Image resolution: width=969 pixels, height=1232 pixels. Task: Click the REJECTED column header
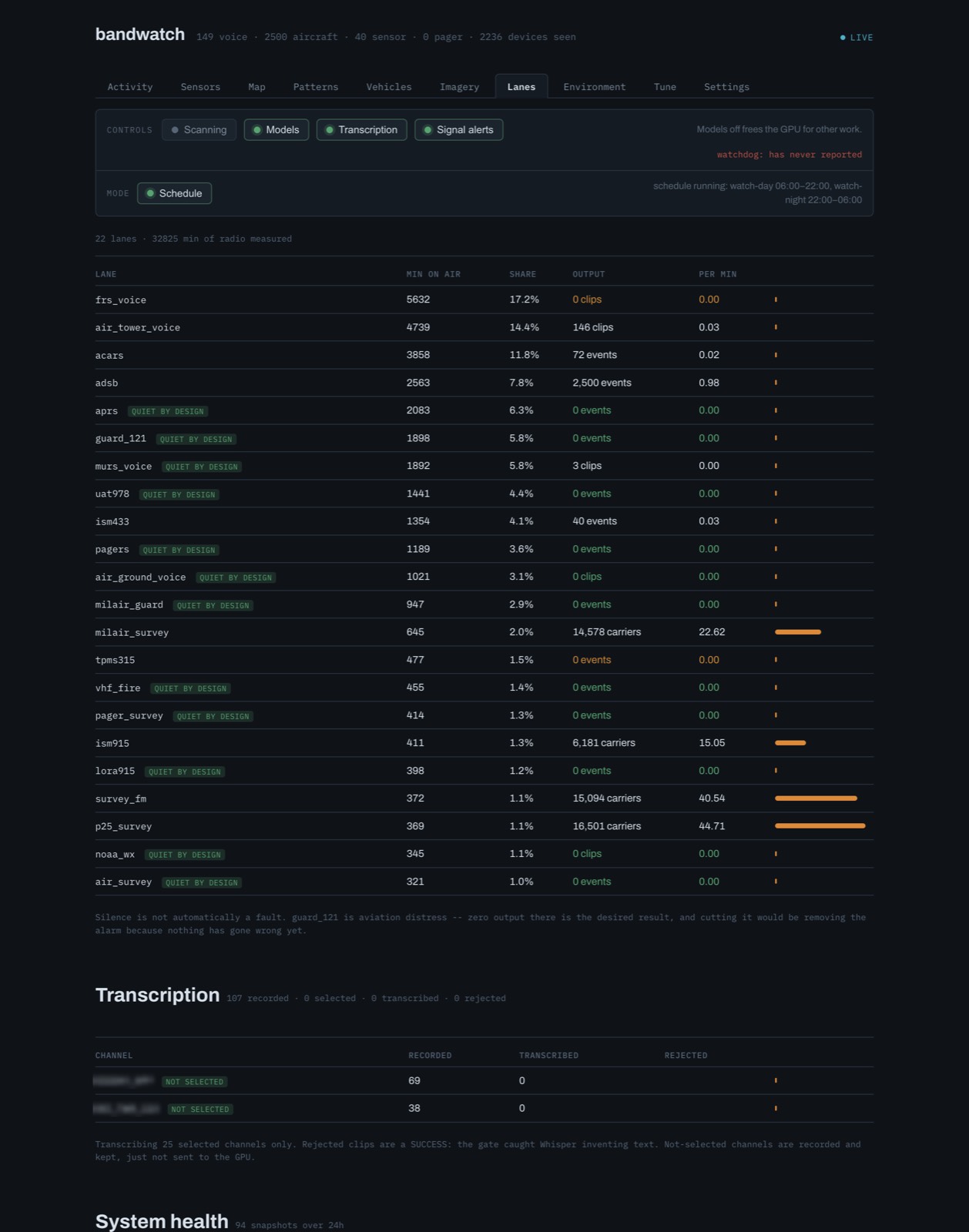point(686,1056)
